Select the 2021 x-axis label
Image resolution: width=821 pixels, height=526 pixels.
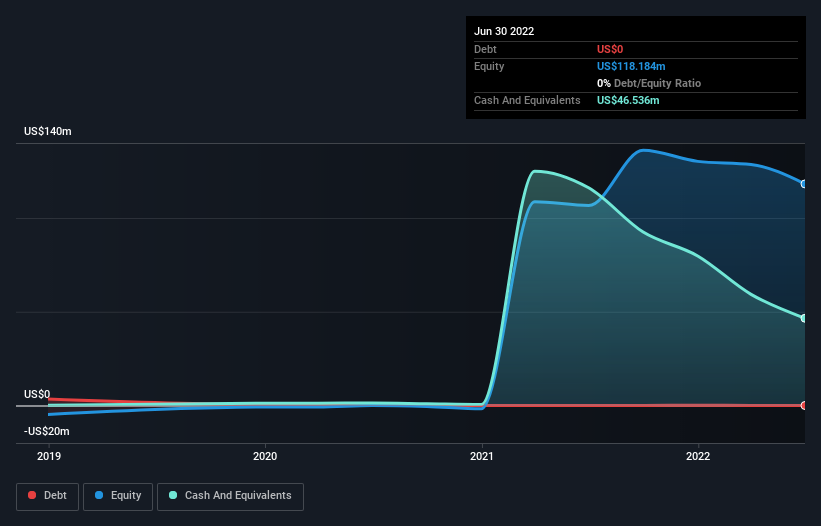[x=482, y=456]
